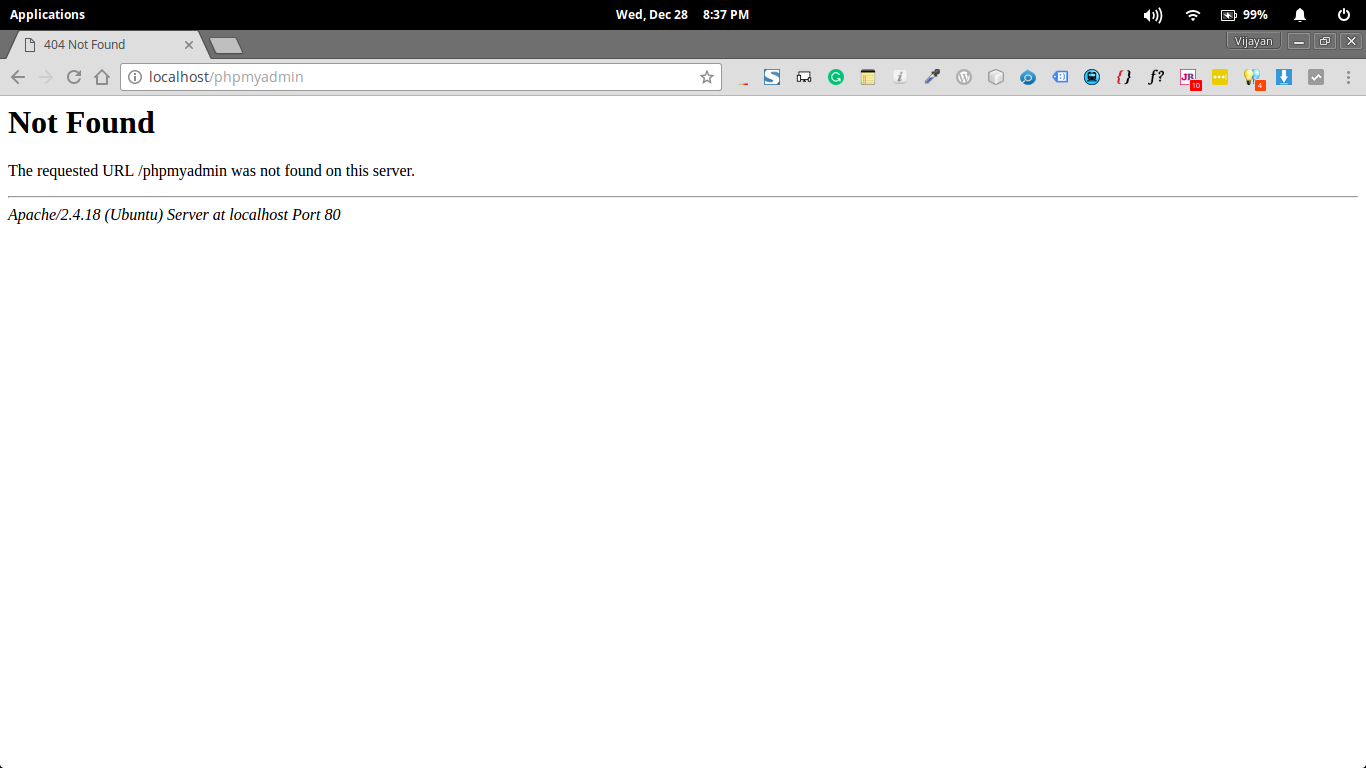Image resolution: width=1366 pixels, height=768 pixels.
Task: Open the Chrome three-dot menu
Action: point(1348,77)
